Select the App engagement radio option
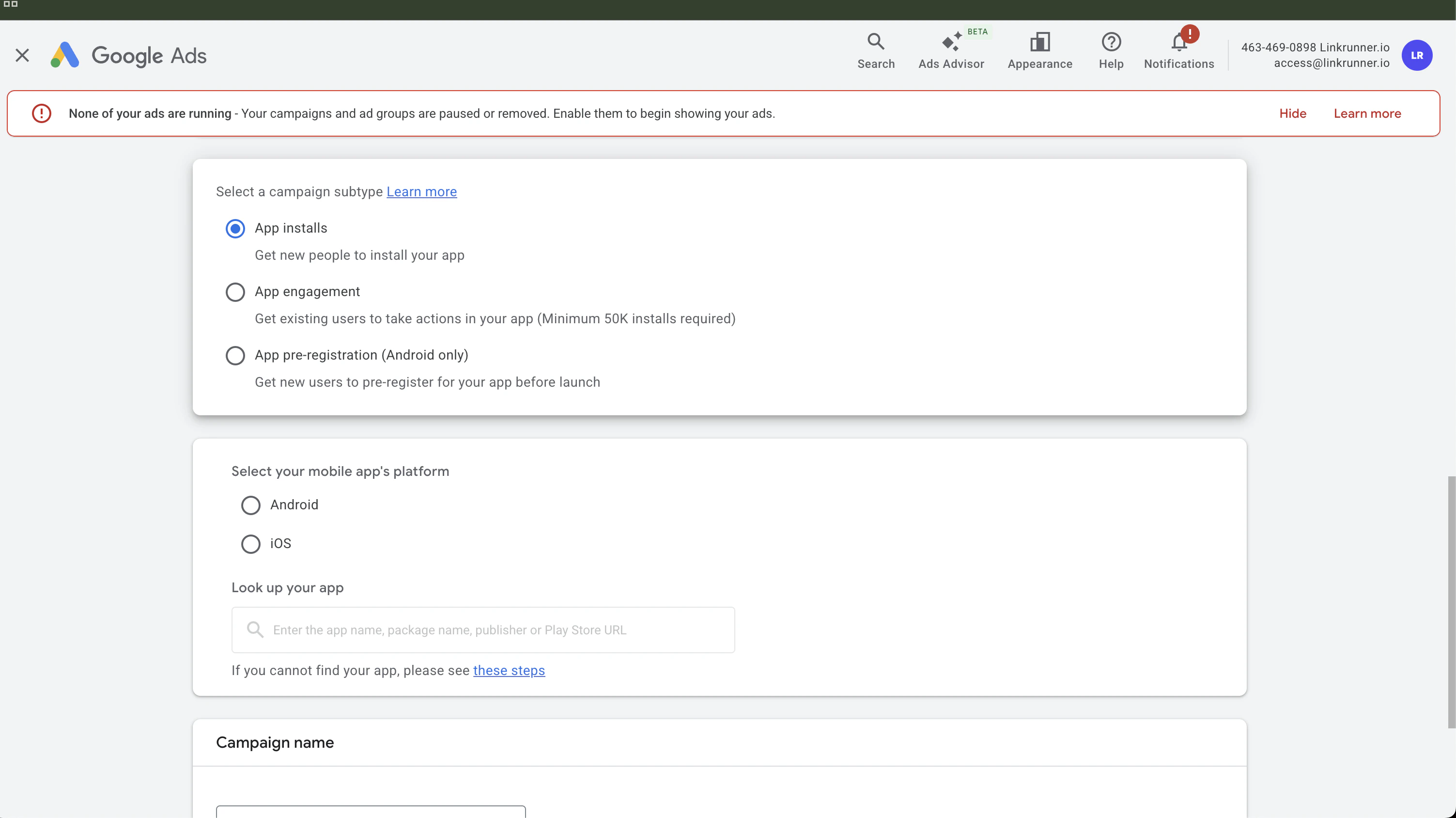The image size is (1456, 818). pos(235,292)
